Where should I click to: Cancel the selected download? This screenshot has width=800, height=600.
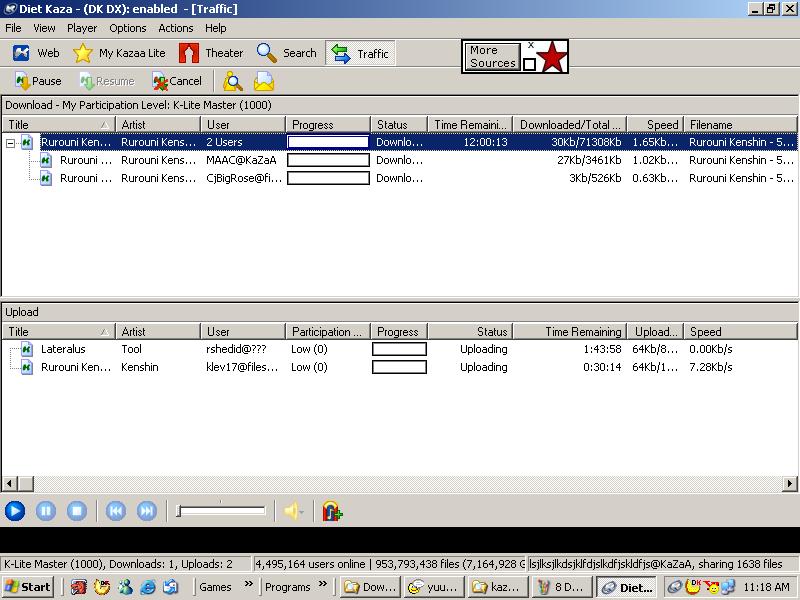coord(177,82)
